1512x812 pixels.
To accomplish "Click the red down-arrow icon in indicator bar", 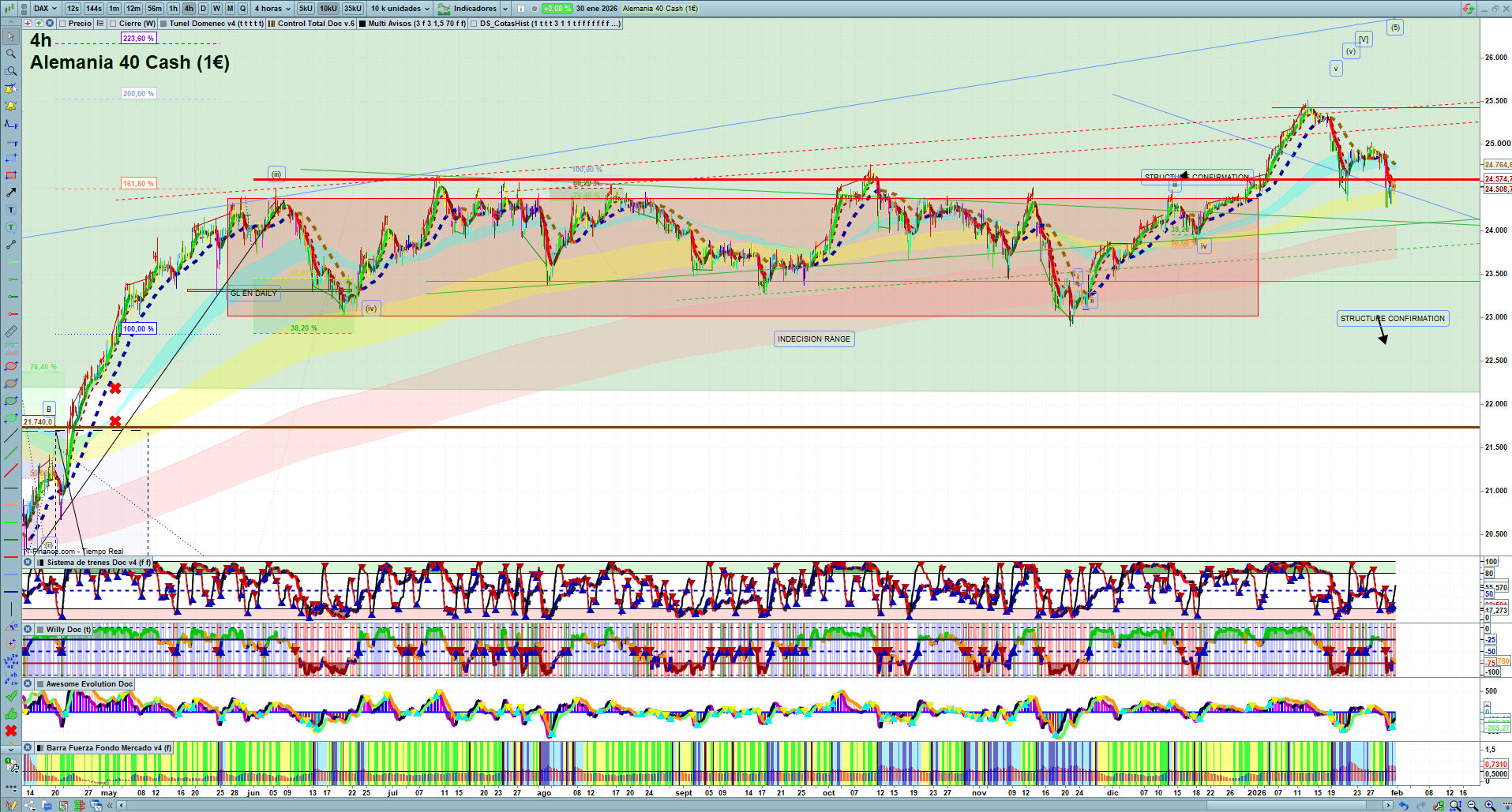I will tap(28, 24).
